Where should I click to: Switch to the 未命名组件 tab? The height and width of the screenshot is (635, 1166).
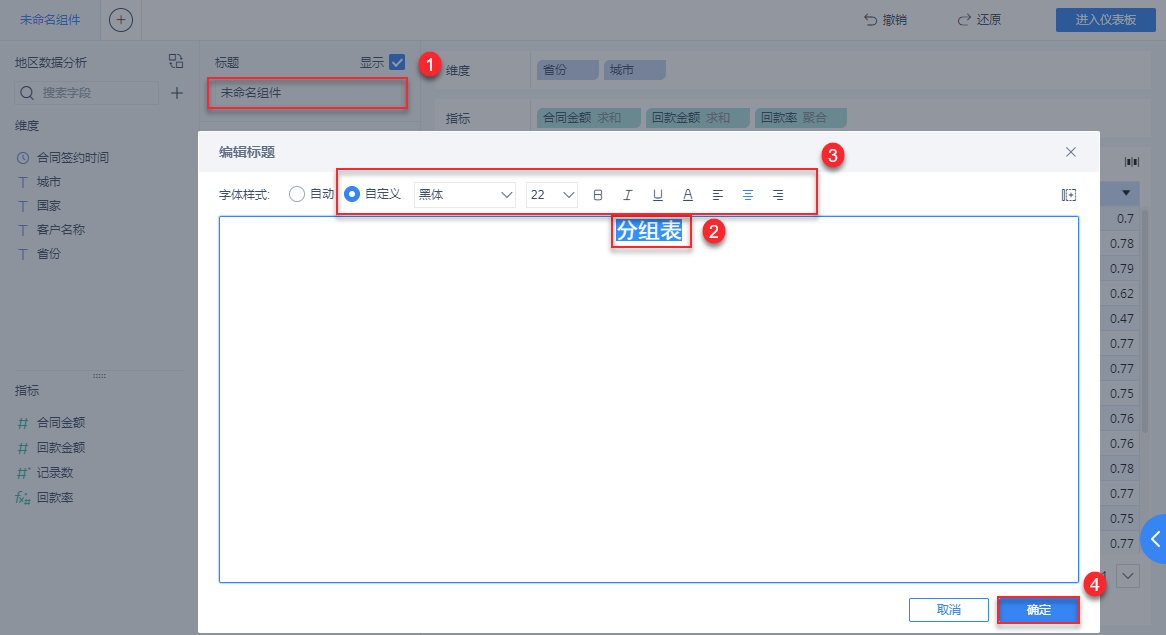tap(50, 20)
